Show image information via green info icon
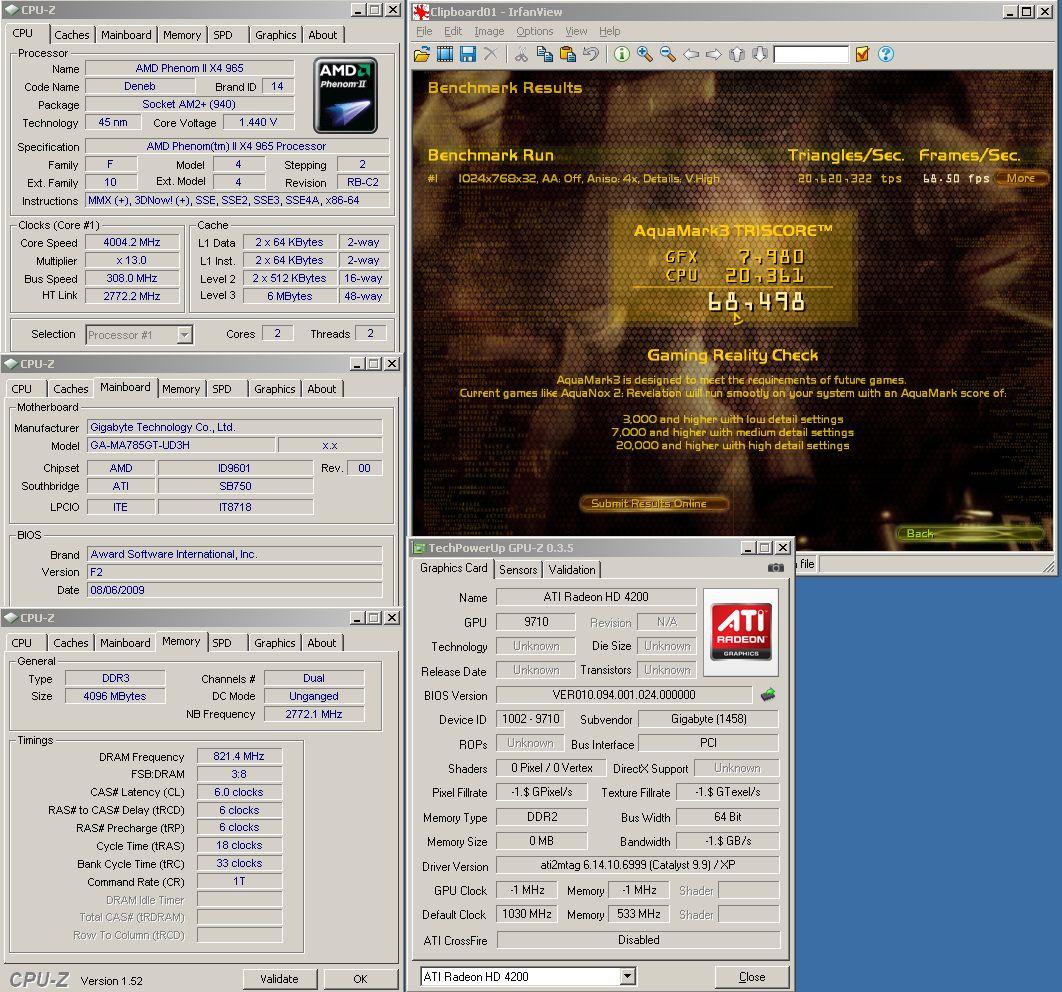The image size is (1062, 992). [621, 54]
